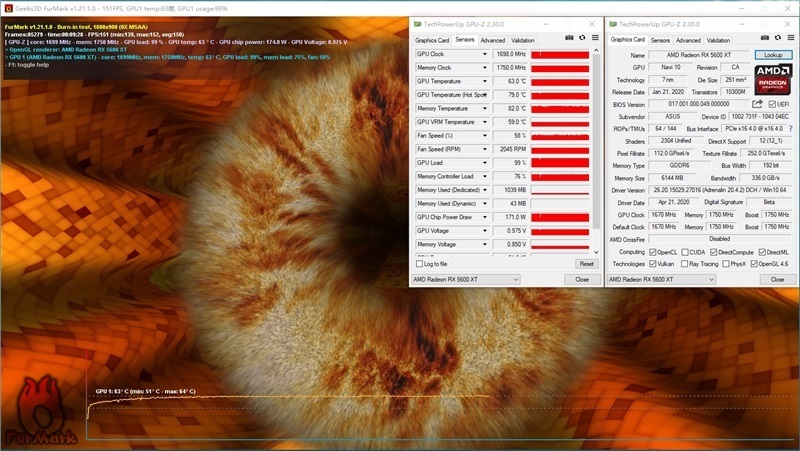Click the Reset button in Sensors window
This screenshot has height=451, width=800.
[x=586, y=264]
